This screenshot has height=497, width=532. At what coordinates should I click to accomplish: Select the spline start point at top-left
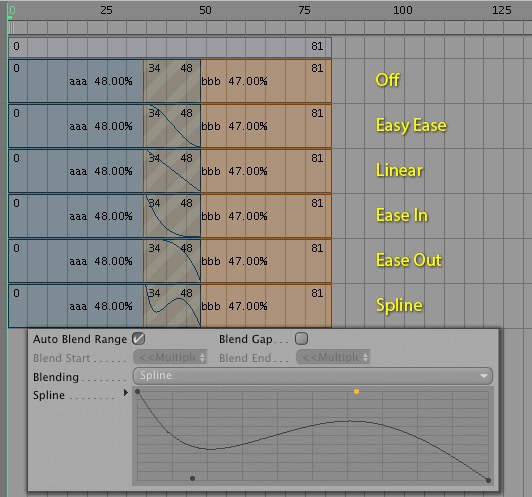click(x=137, y=391)
